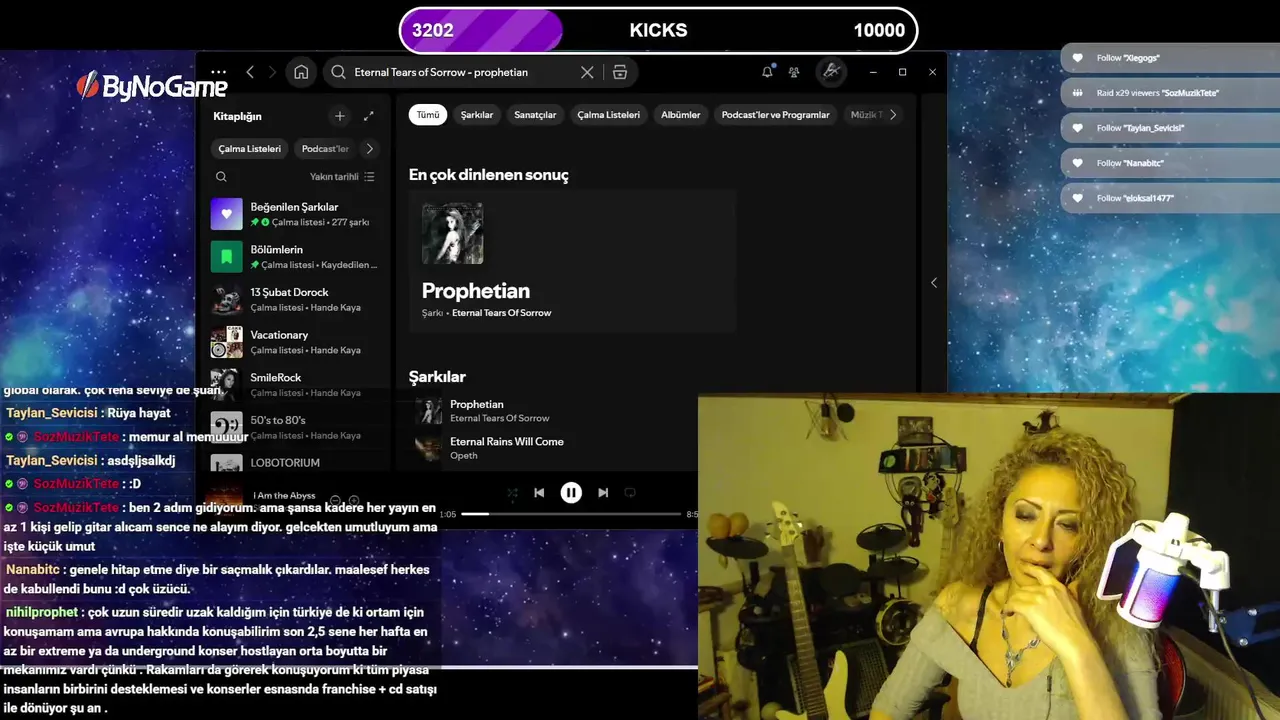Toggle the repeat button
The height and width of the screenshot is (720, 1280).
630,493
